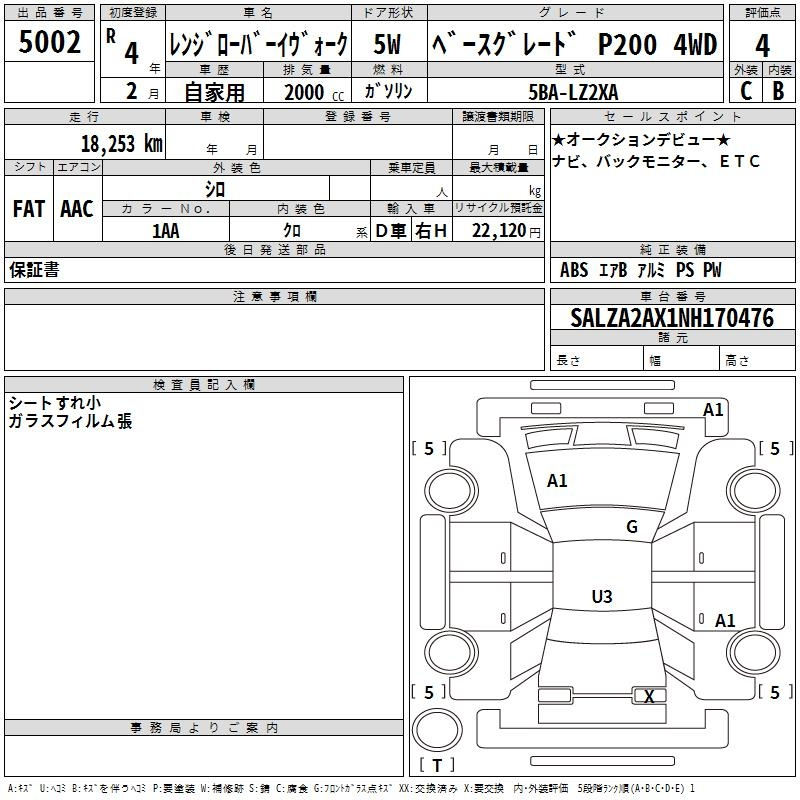This screenshot has width=800, height=800.
Task: Click the door shape value 5W
Action: pyautogui.click(x=387, y=44)
